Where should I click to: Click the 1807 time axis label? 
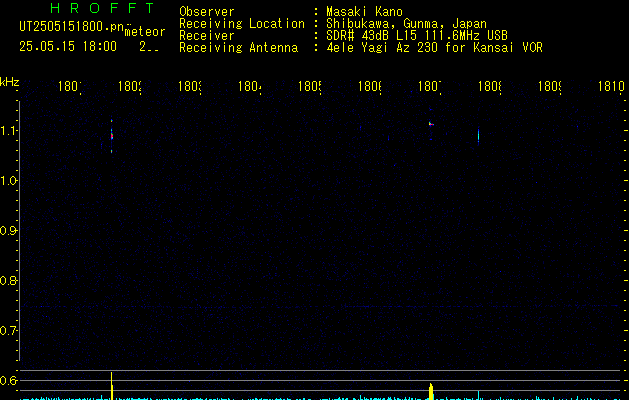[430, 86]
